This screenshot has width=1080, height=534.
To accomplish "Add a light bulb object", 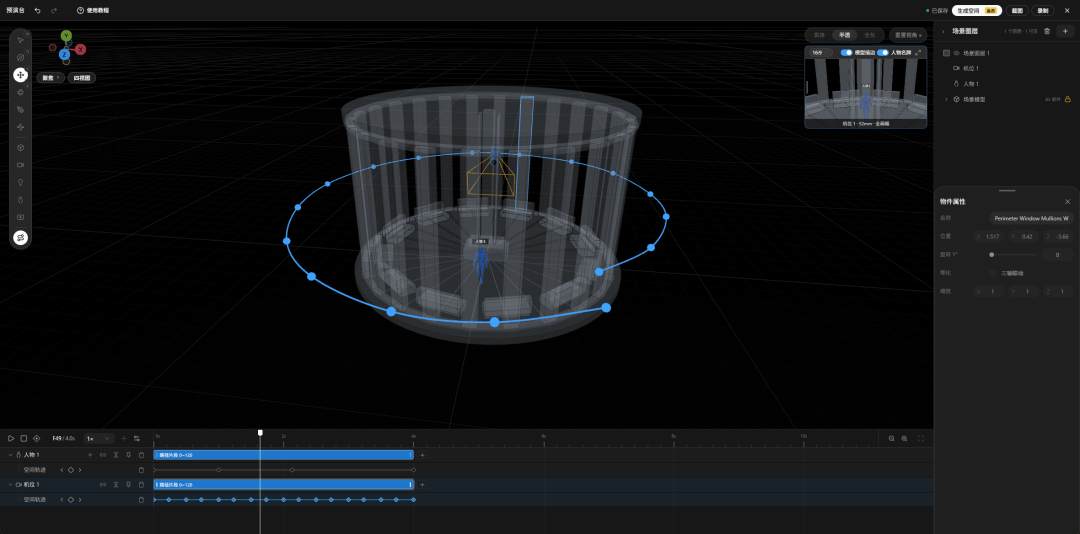I will [21, 183].
